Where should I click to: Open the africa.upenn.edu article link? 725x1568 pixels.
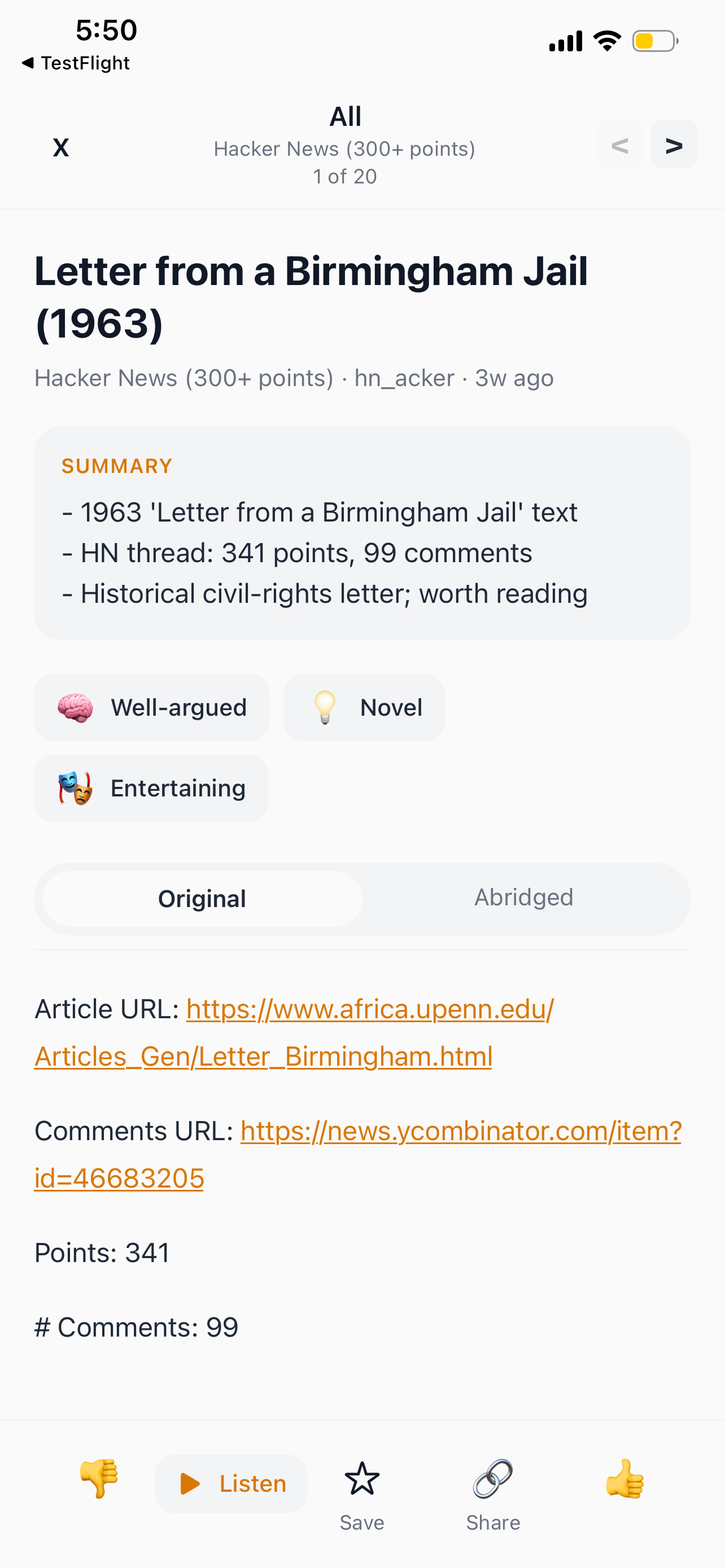(x=370, y=1009)
